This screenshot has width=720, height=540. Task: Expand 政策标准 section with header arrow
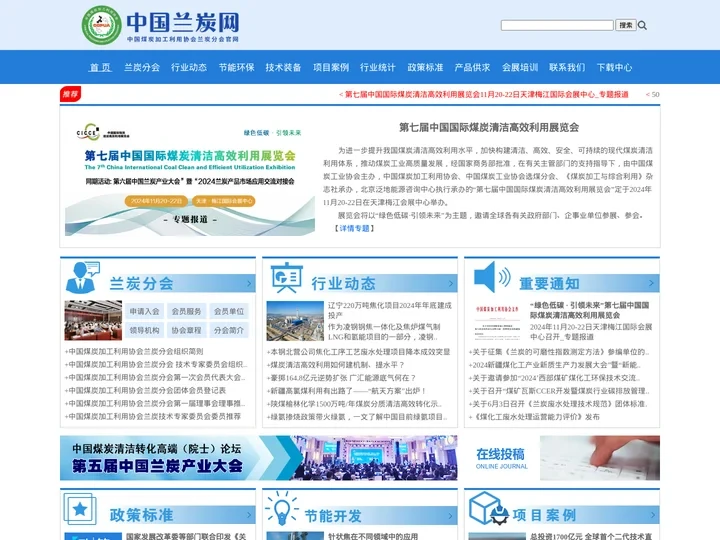coord(249,515)
